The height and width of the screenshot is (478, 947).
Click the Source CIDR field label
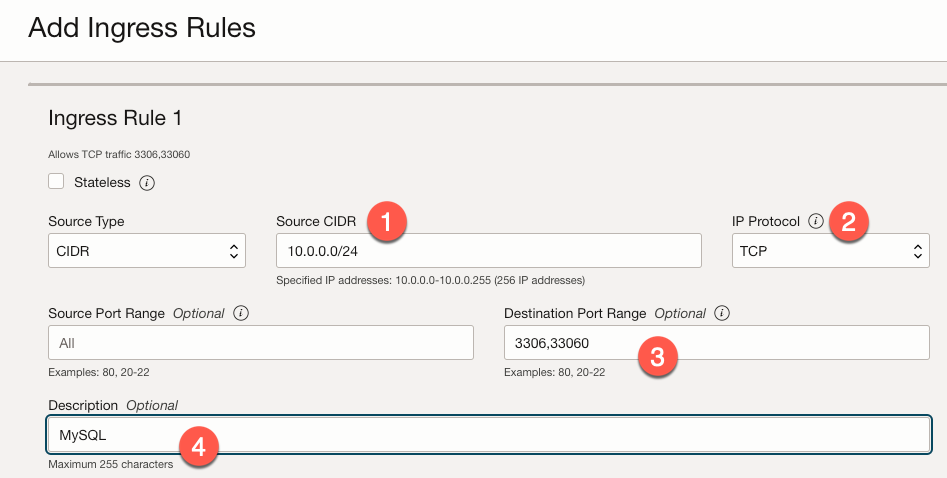coord(314,221)
